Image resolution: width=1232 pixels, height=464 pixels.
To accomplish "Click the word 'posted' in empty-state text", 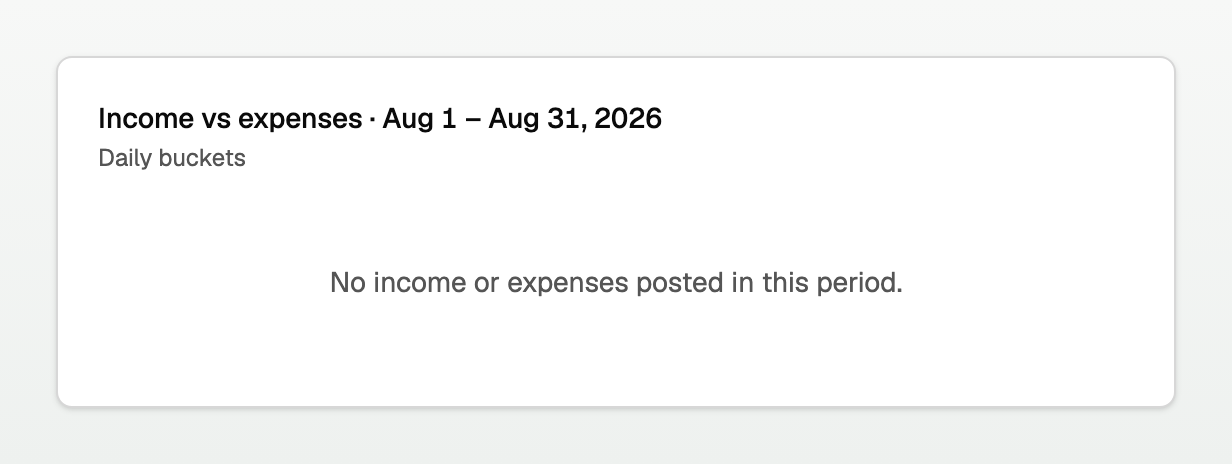I will click(679, 283).
